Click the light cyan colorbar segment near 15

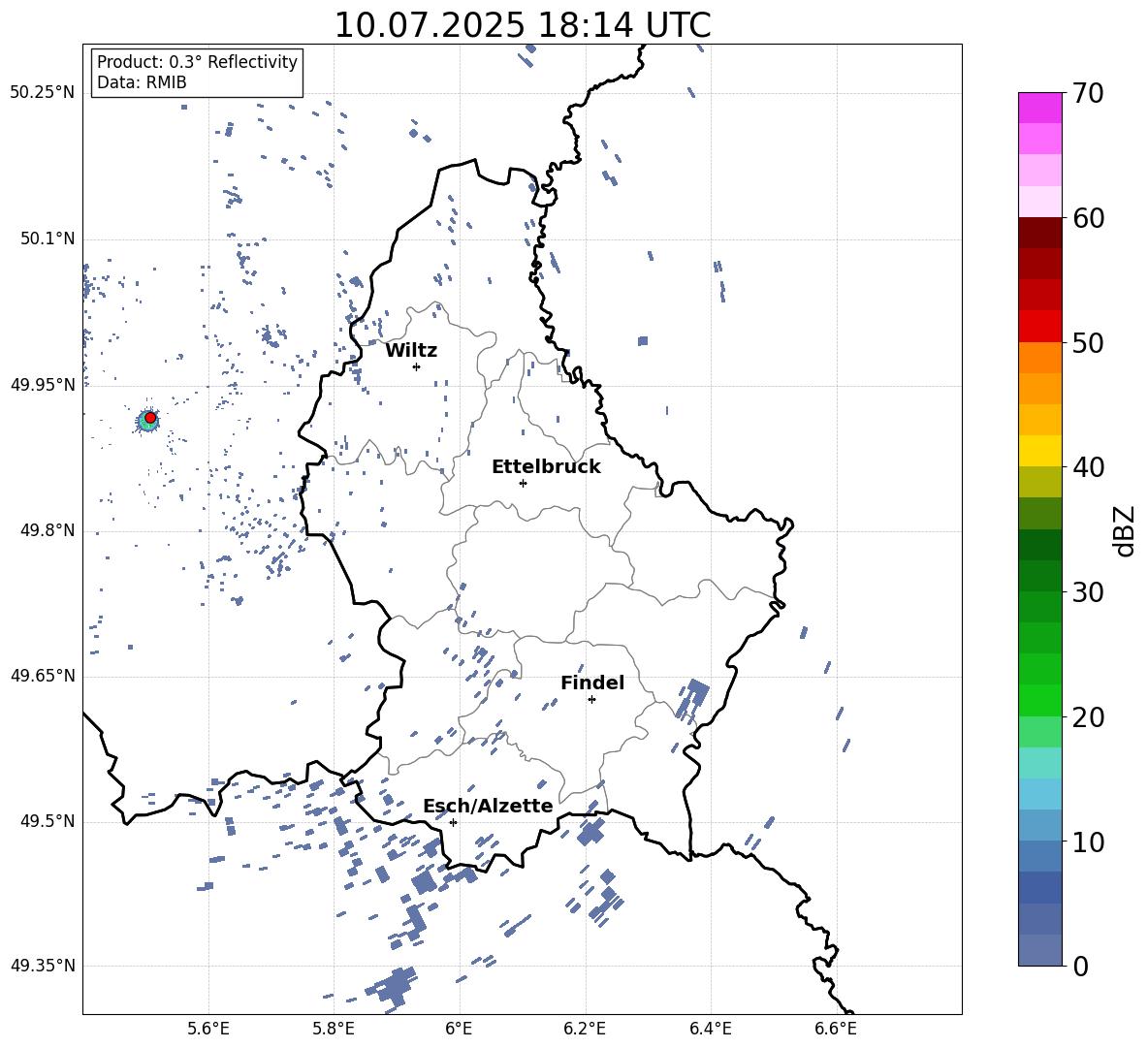click(x=1039, y=763)
